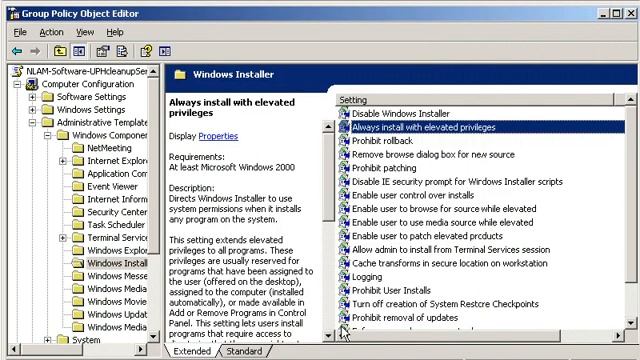Click the icon beside Enable user control over installs
Image resolution: width=640 pixels, height=360 pixels.
[x=344, y=195]
